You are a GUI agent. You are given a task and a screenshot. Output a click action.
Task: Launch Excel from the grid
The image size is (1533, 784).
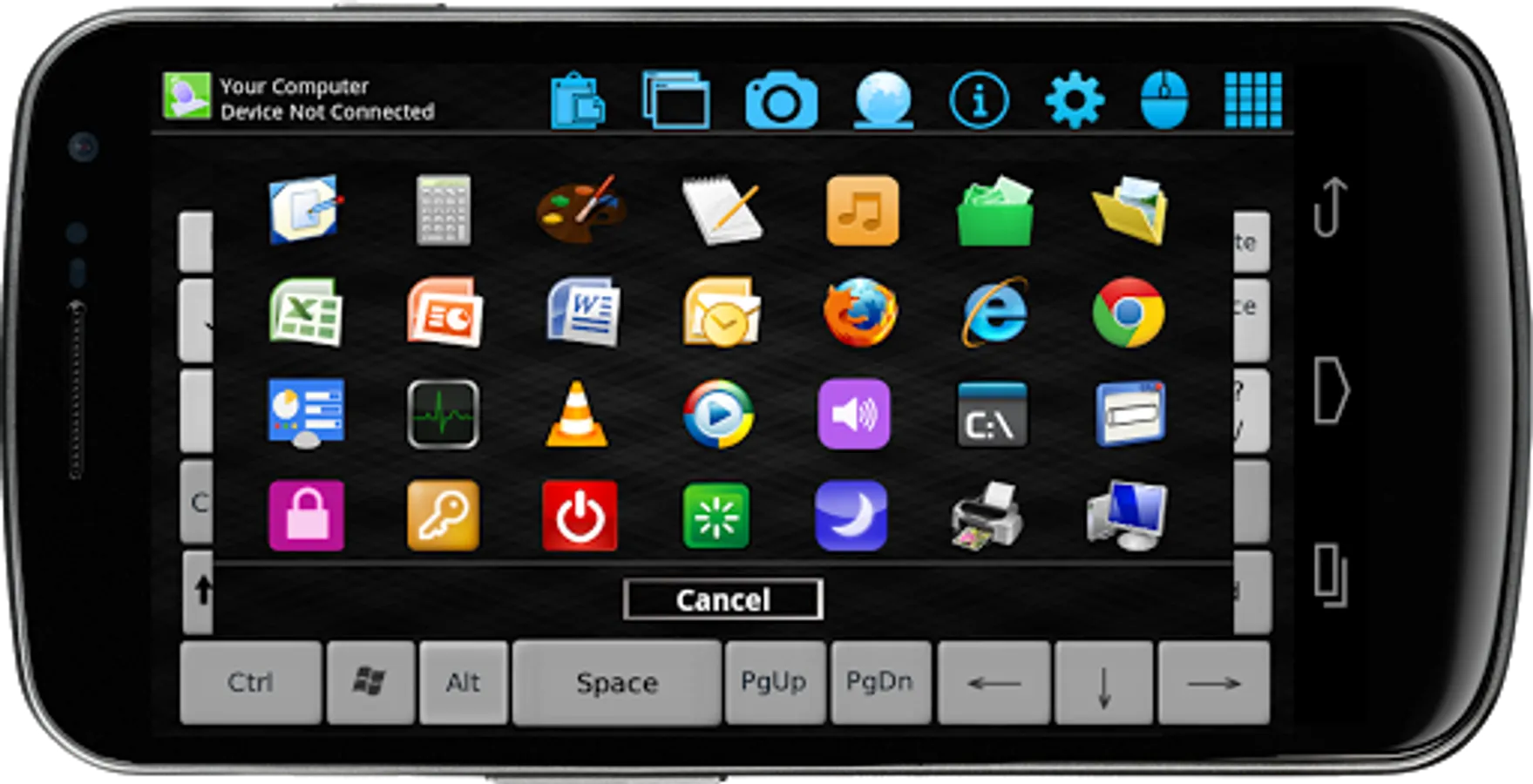tap(305, 311)
